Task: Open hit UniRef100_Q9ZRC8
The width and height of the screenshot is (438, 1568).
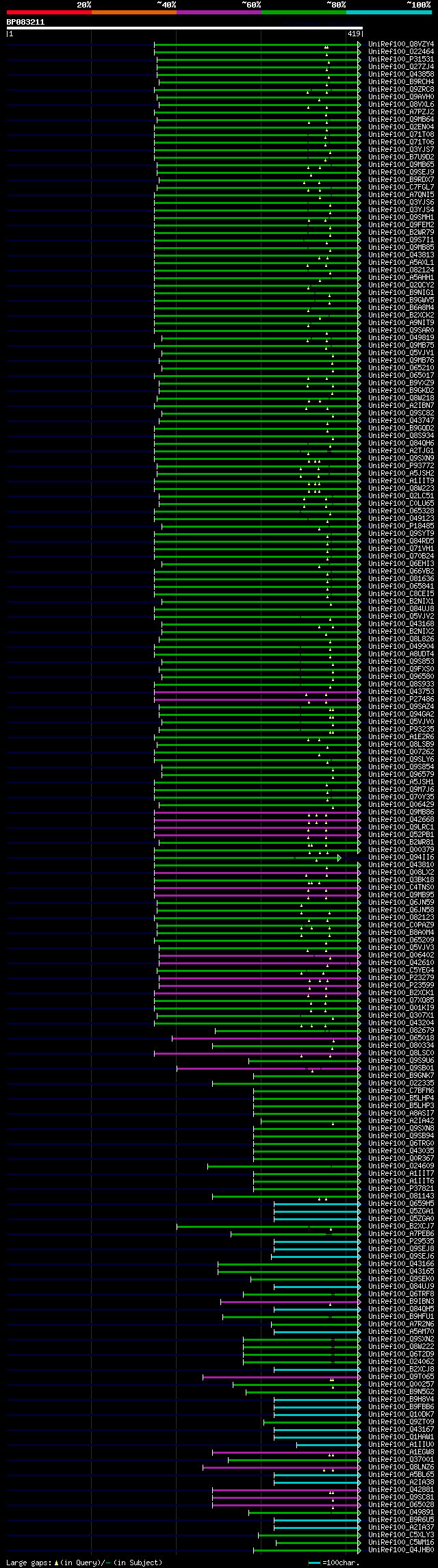Action: pos(401,90)
